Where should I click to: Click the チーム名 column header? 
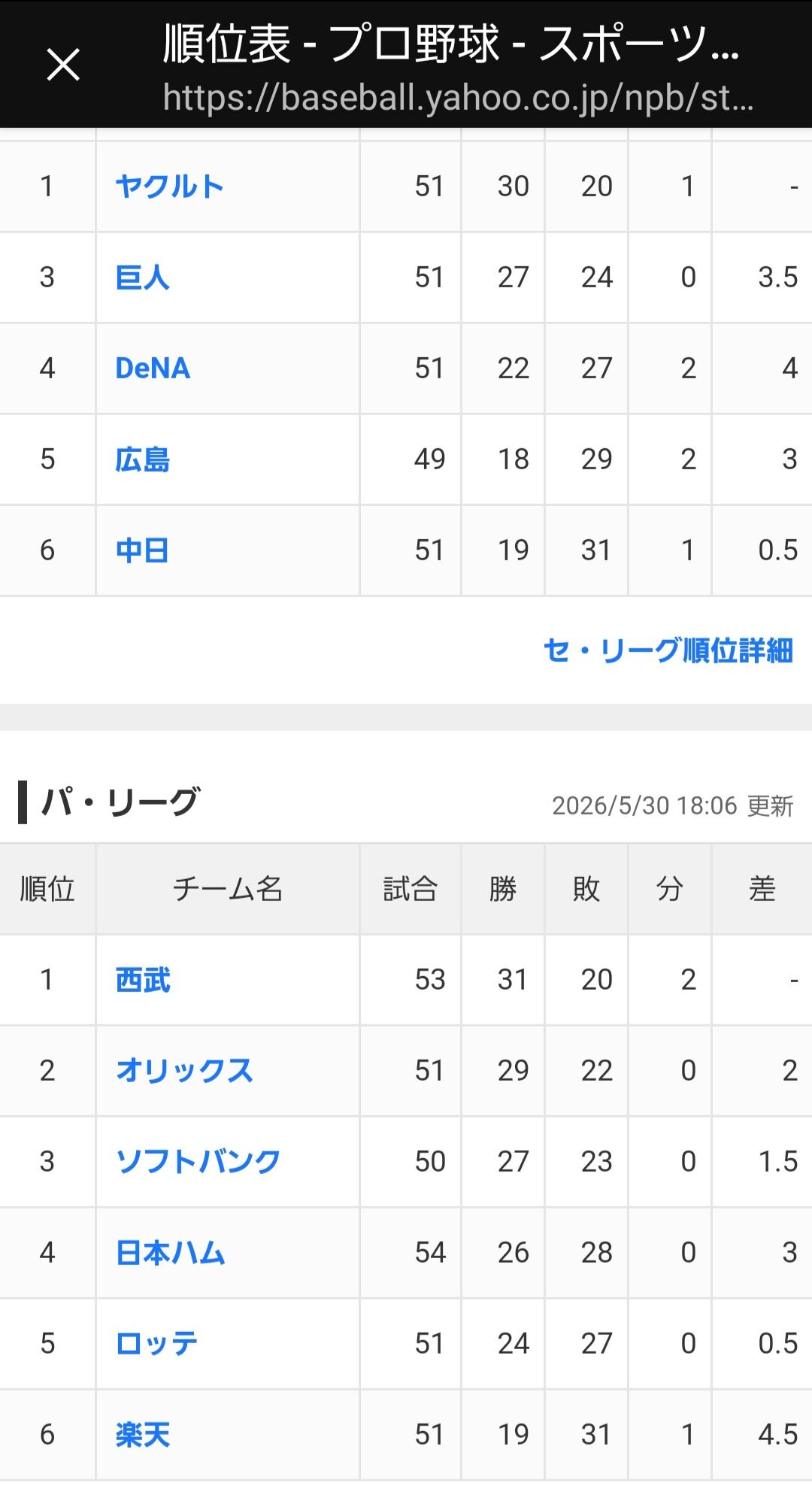coord(228,890)
